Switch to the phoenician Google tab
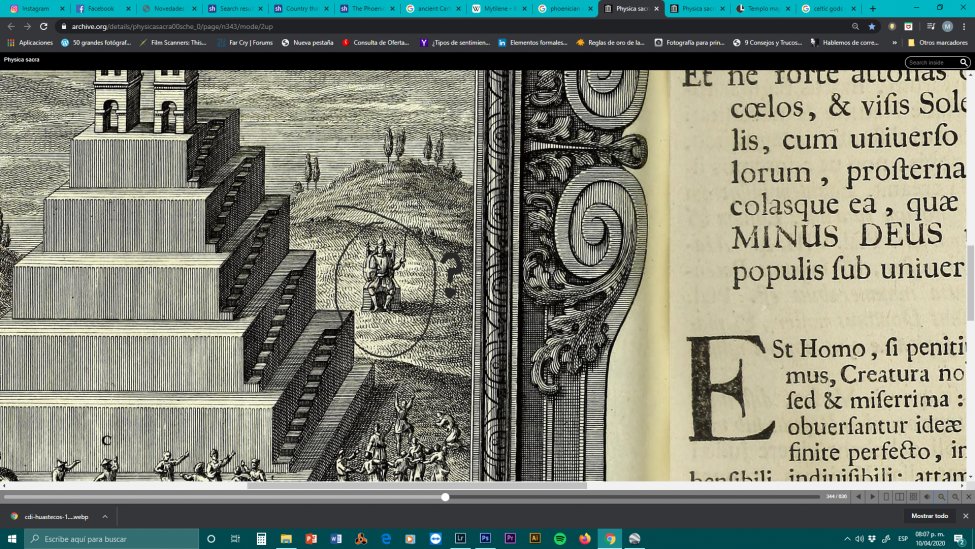 point(564,9)
